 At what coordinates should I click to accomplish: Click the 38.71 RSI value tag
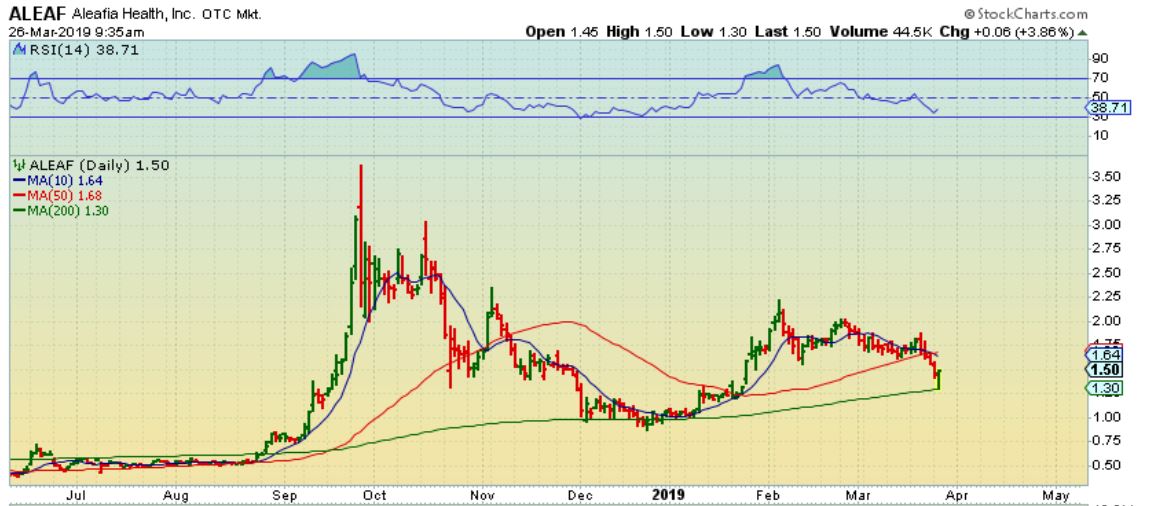click(x=1110, y=108)
